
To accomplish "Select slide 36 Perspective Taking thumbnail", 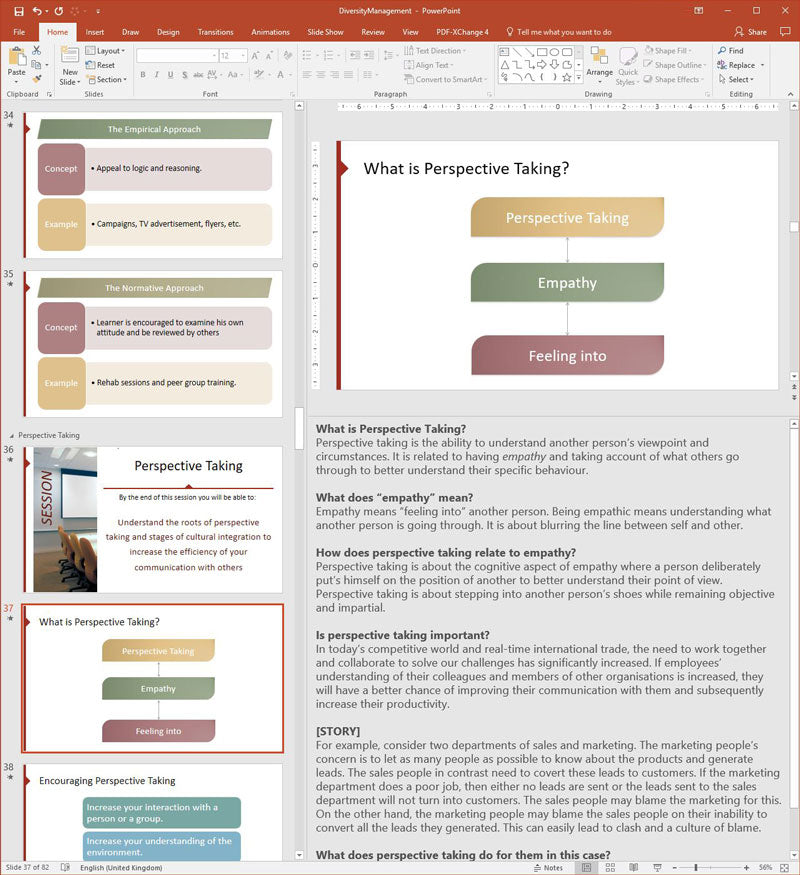I will coord(153,520).
